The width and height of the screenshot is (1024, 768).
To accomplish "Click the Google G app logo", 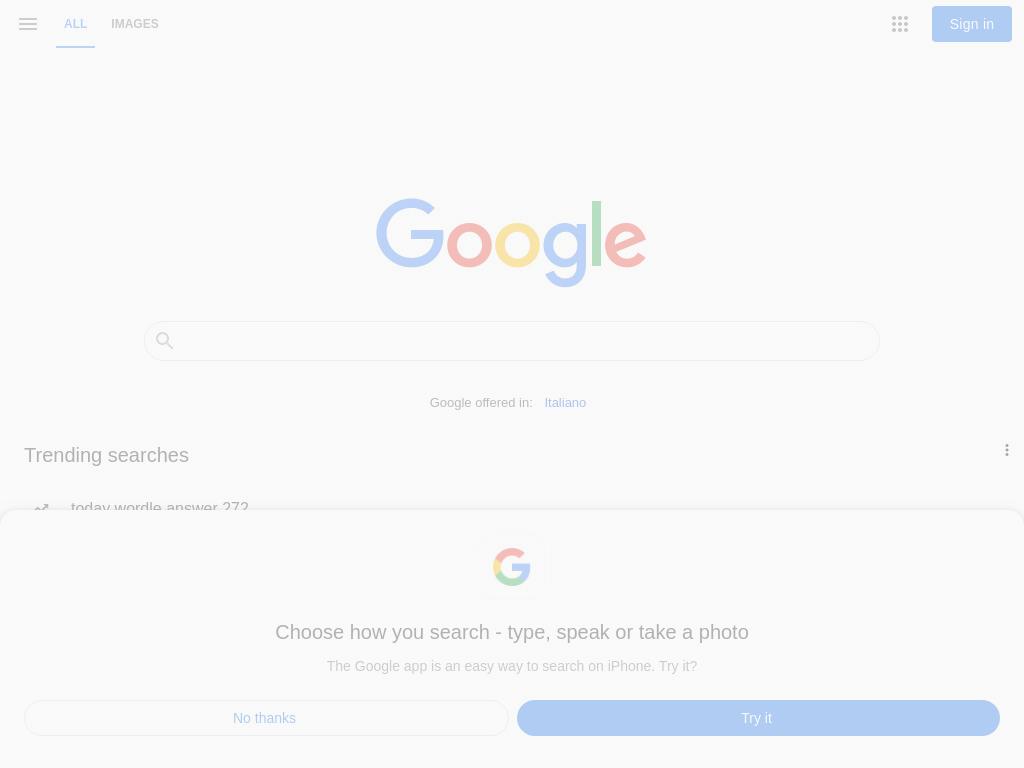I will (x=511, y=566).
